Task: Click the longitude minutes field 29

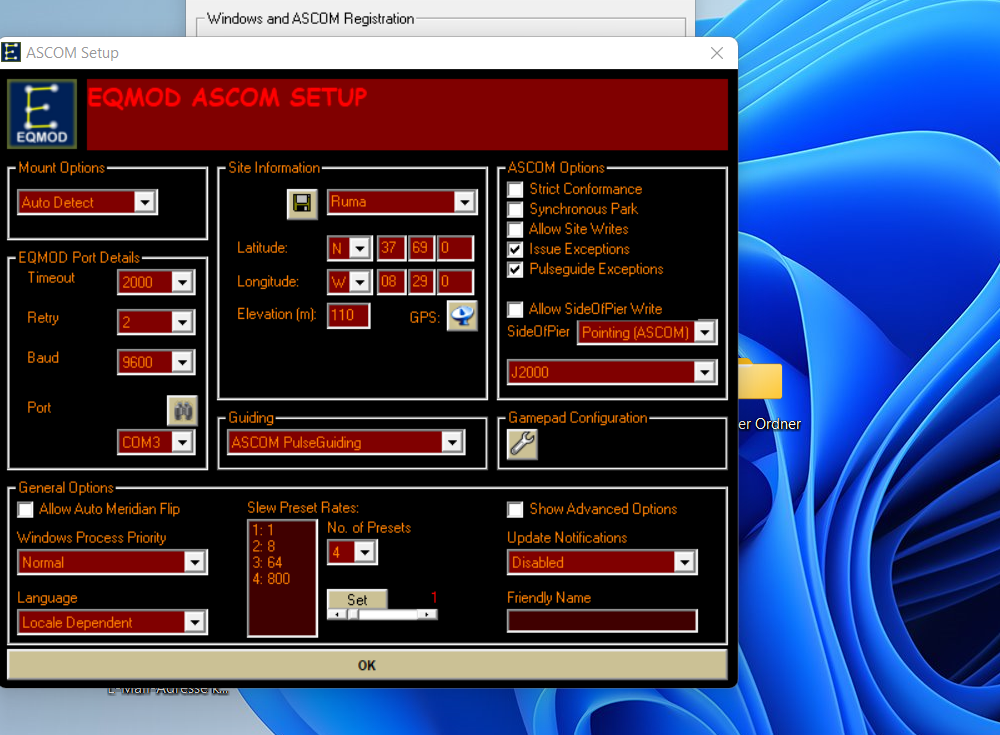Action: coord(421,281)
